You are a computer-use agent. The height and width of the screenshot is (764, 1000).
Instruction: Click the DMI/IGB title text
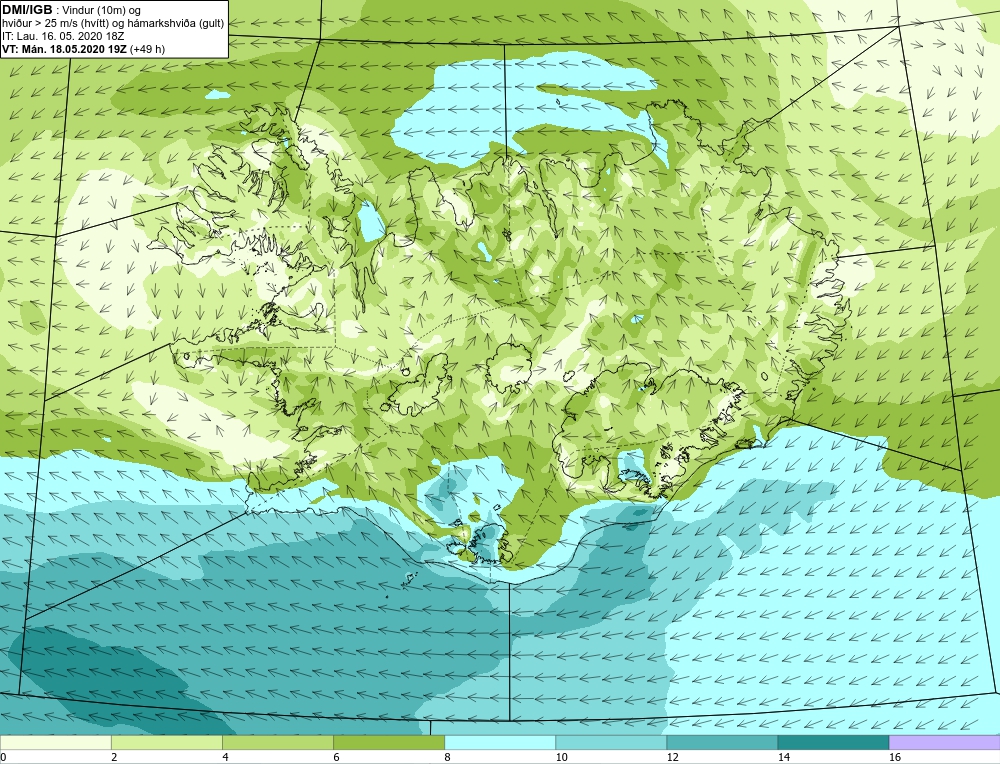point(27,10)
